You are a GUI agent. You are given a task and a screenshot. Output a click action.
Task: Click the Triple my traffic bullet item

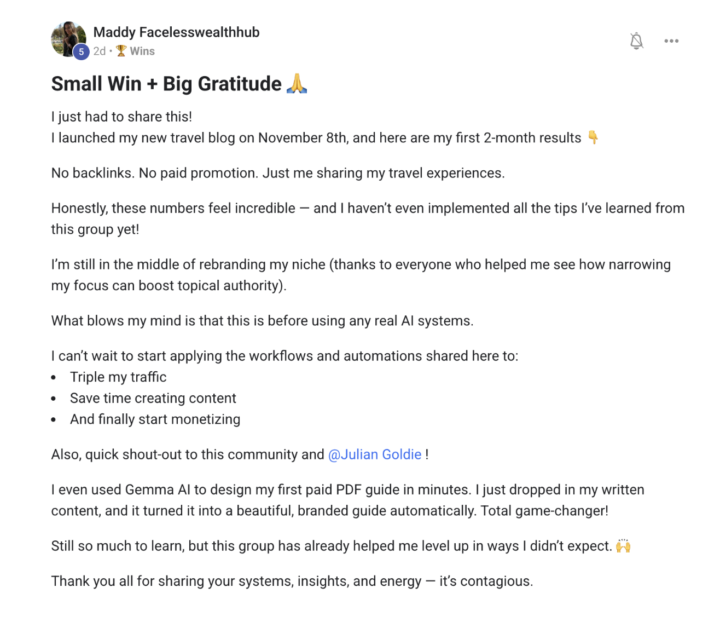[118, 377]
